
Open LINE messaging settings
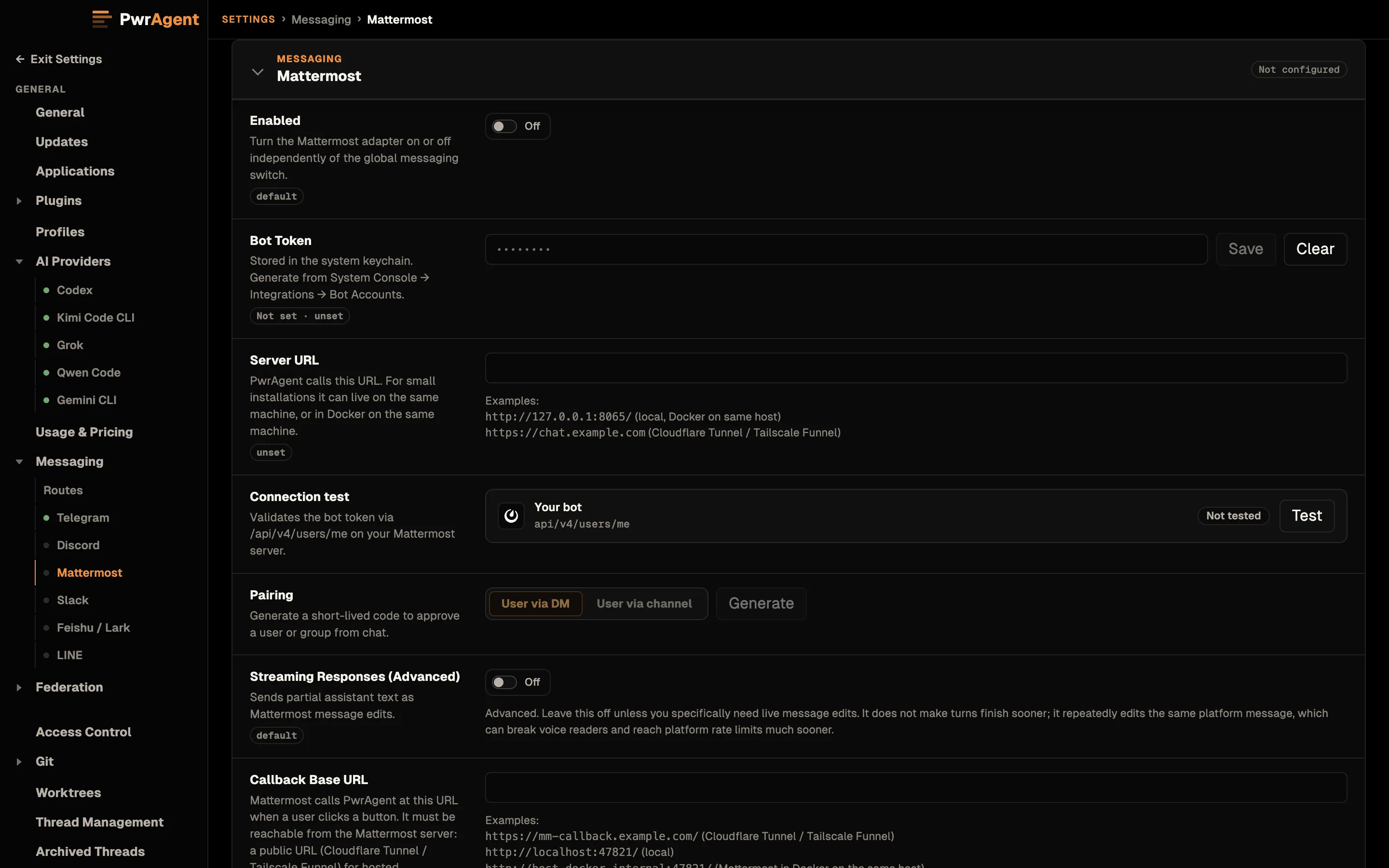(x=69, y=656)
